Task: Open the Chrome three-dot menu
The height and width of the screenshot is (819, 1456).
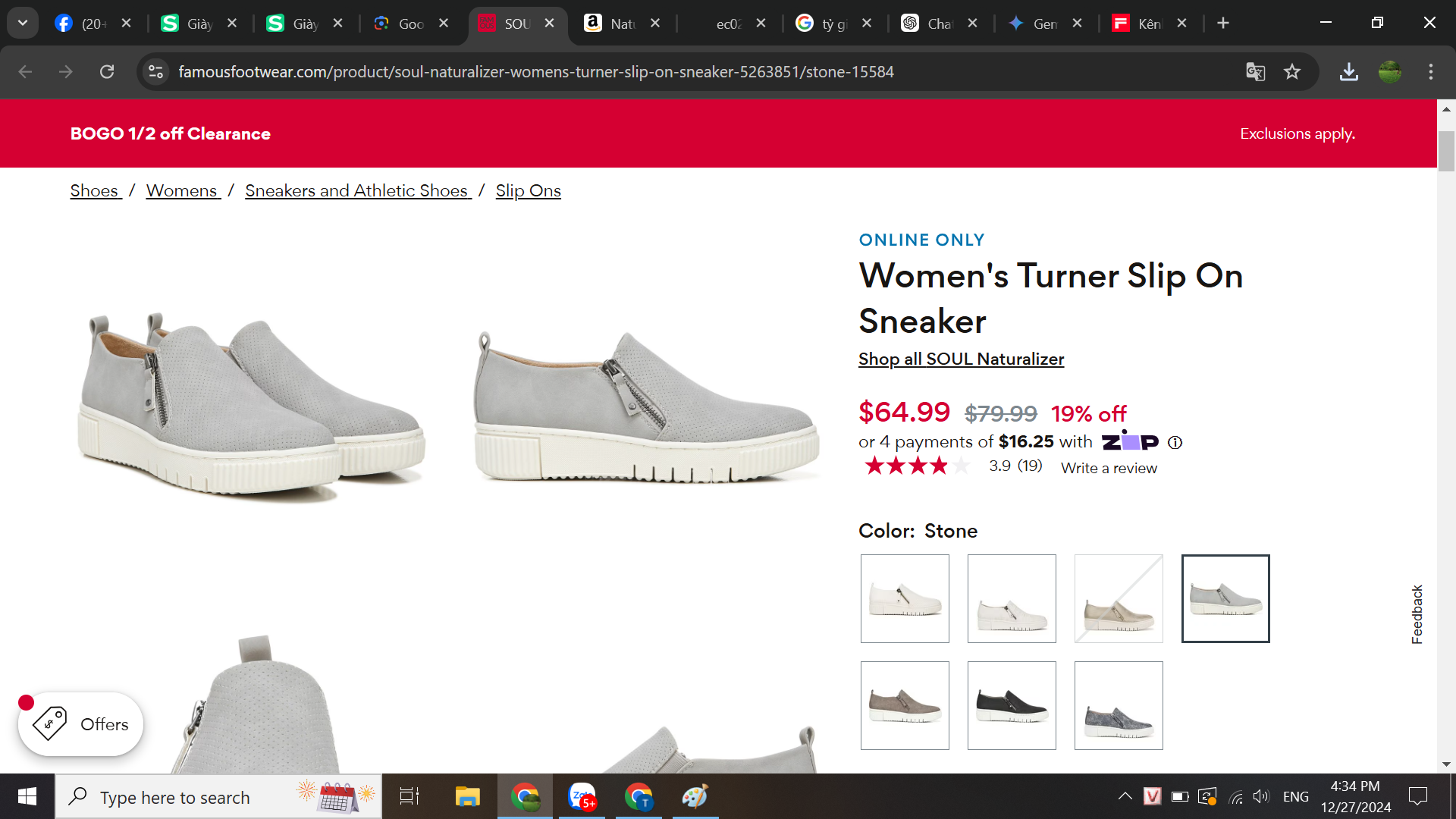Action: click(x=1430, y=72)
